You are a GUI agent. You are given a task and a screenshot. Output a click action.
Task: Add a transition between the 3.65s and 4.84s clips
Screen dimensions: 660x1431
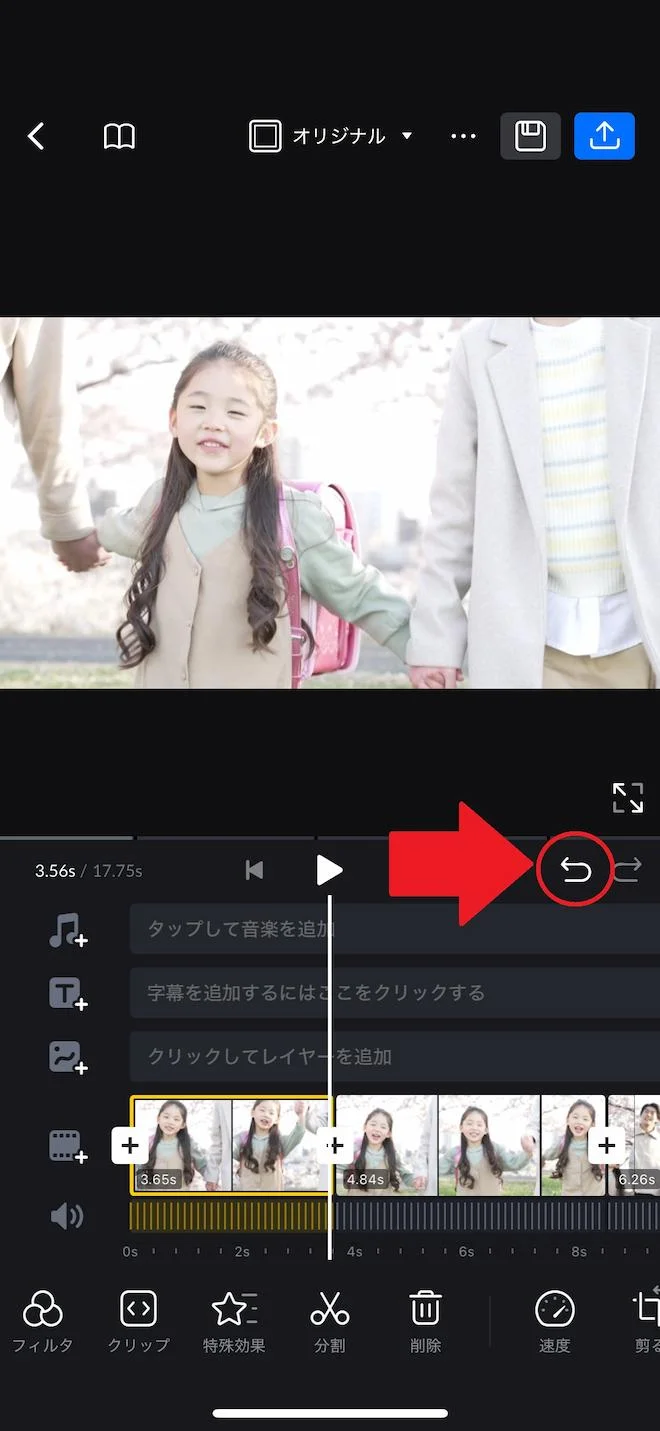tap(336, 1145)
